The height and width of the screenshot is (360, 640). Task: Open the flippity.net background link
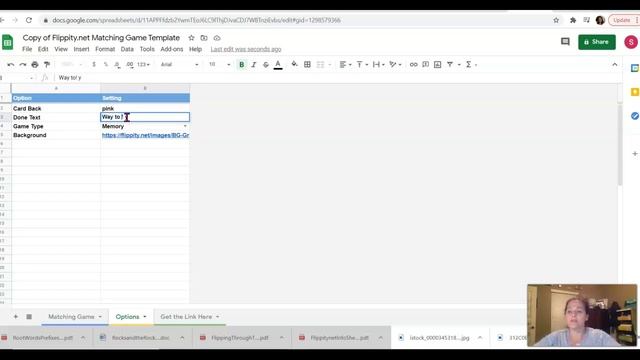145,135
